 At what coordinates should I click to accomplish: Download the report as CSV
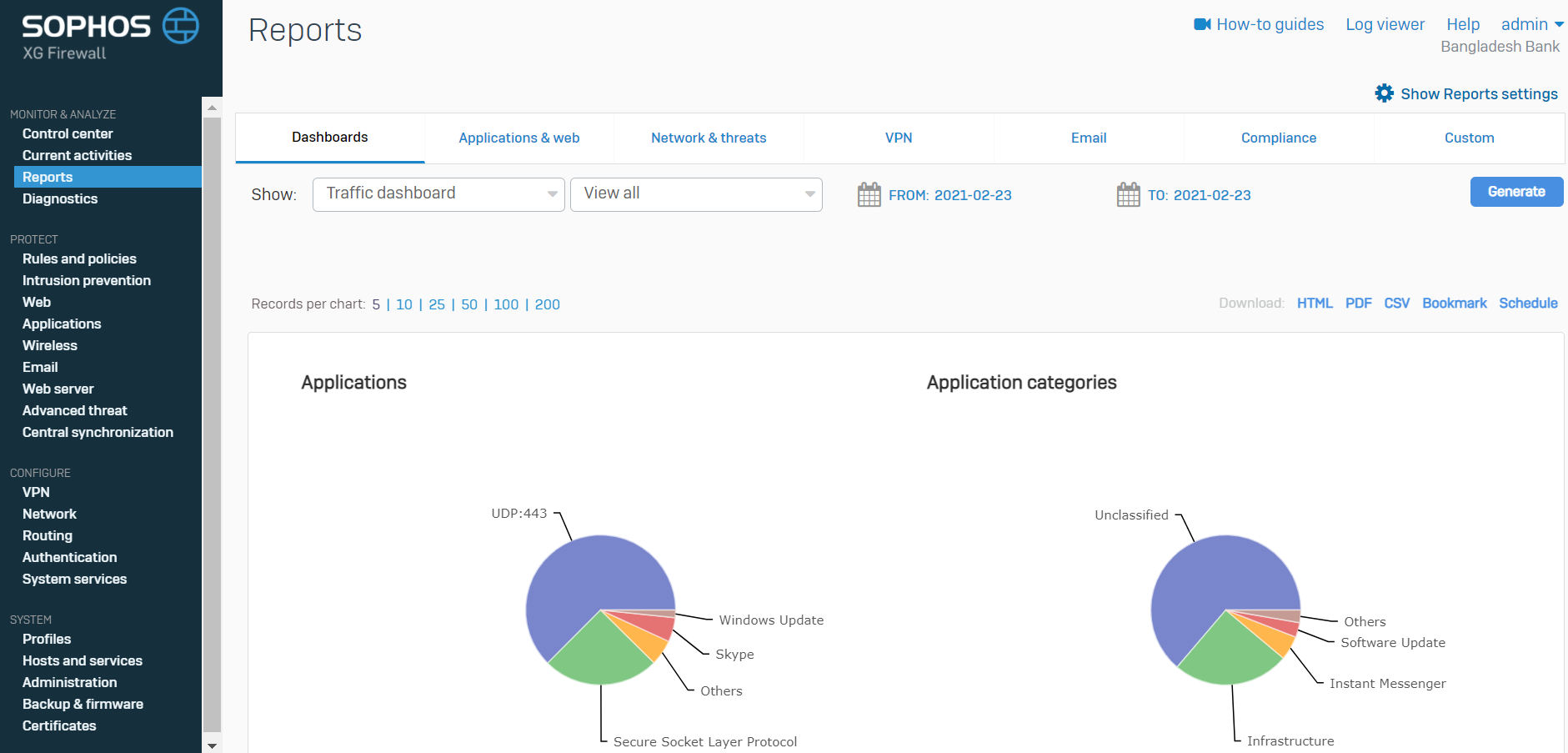pyautogui.click(x=1396, y=303)
